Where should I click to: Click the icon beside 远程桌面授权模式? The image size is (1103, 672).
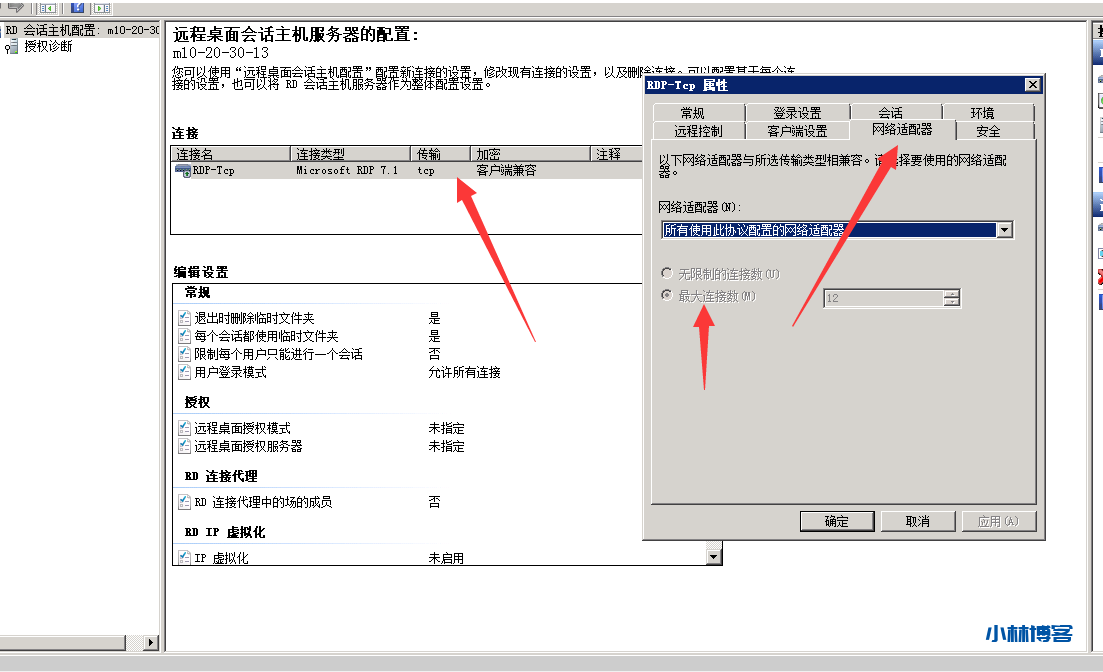[x=184, y=428]
